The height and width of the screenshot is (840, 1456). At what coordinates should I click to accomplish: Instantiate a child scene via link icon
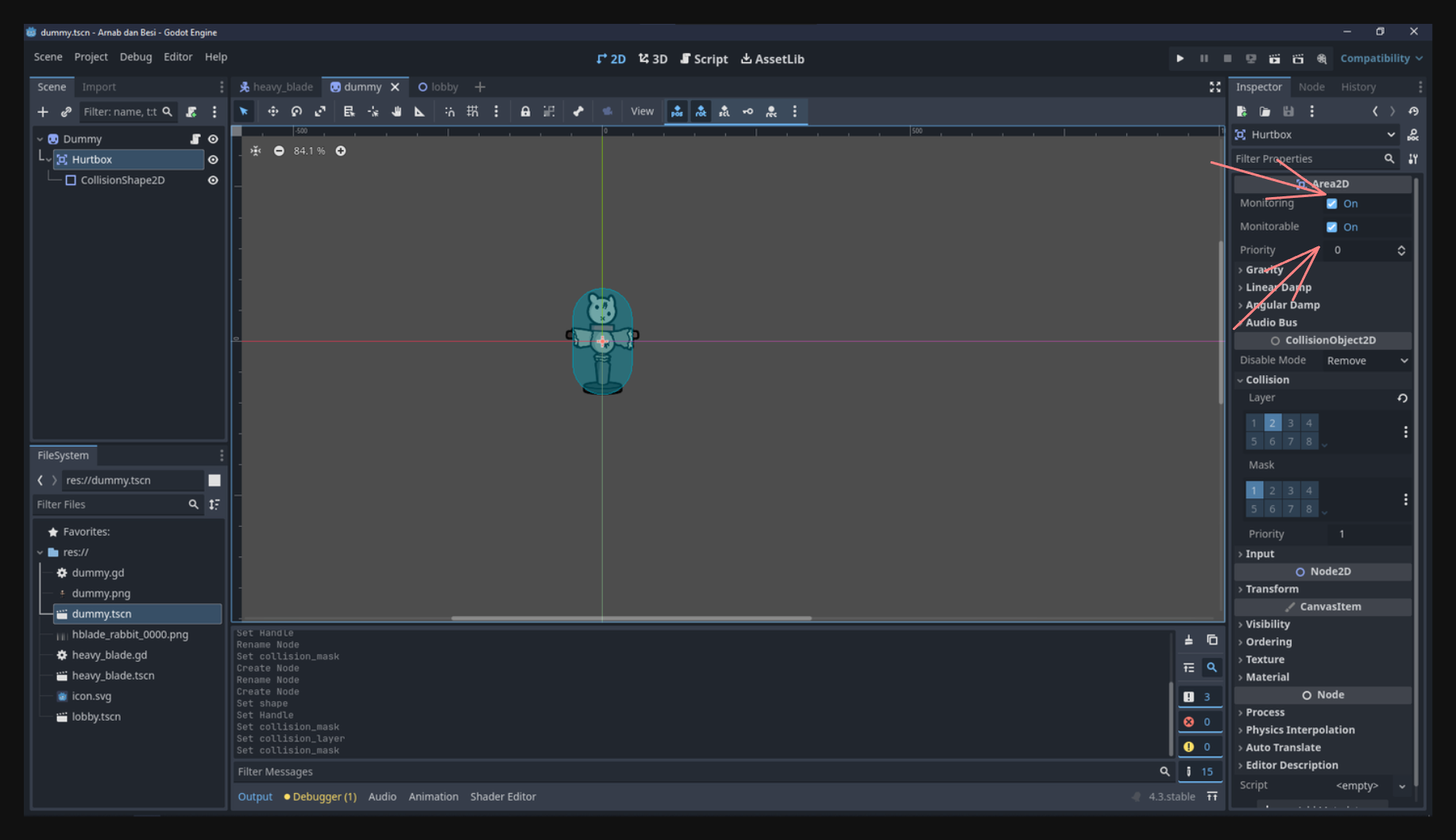66,112
